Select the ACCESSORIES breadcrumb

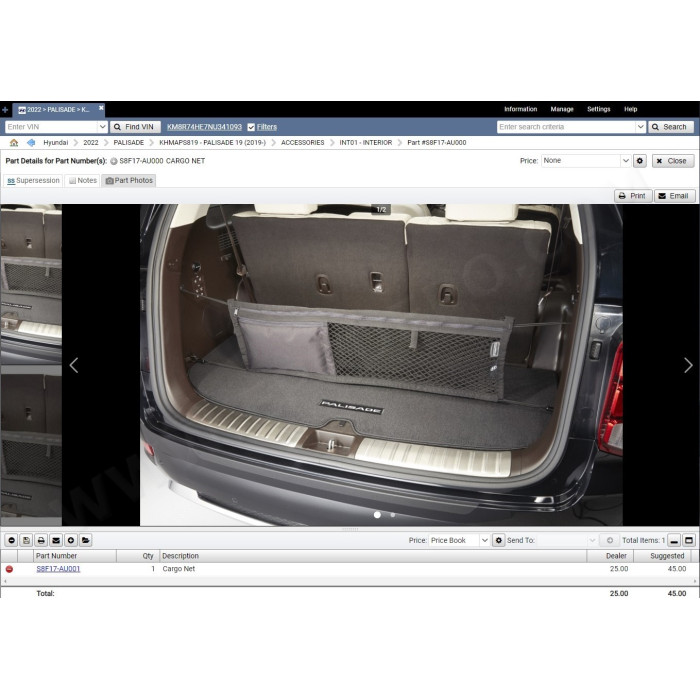pyautogui.click(x=303, y=142)
